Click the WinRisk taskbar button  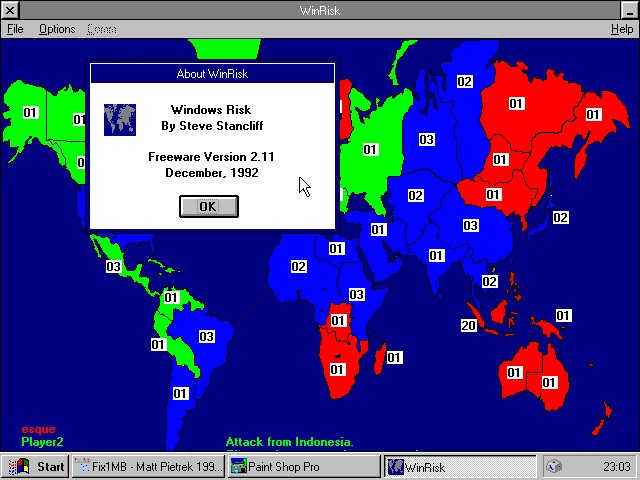click(x=460, y=466)
